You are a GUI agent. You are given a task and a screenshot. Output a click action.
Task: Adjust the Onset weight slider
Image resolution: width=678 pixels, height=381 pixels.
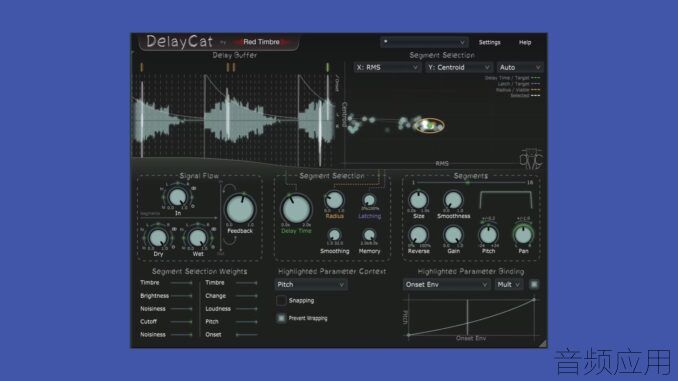coord(247,335)
